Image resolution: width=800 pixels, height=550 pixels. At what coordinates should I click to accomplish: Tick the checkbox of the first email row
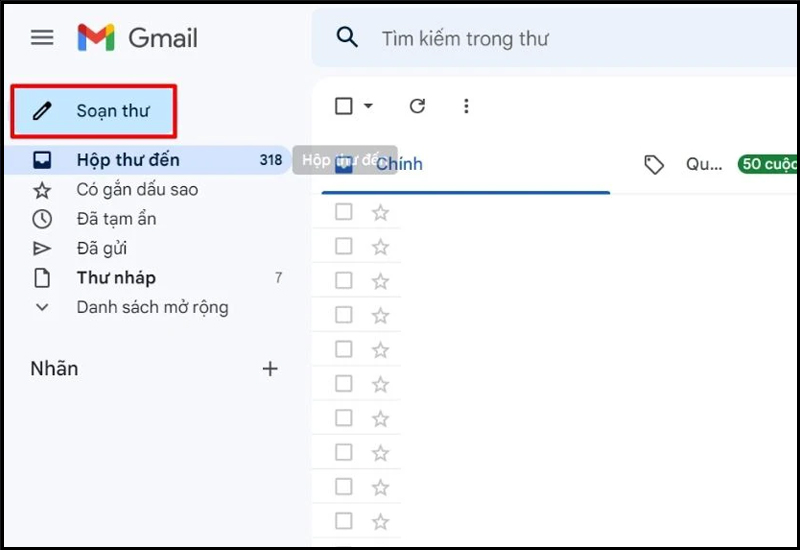tap(344, 212)
